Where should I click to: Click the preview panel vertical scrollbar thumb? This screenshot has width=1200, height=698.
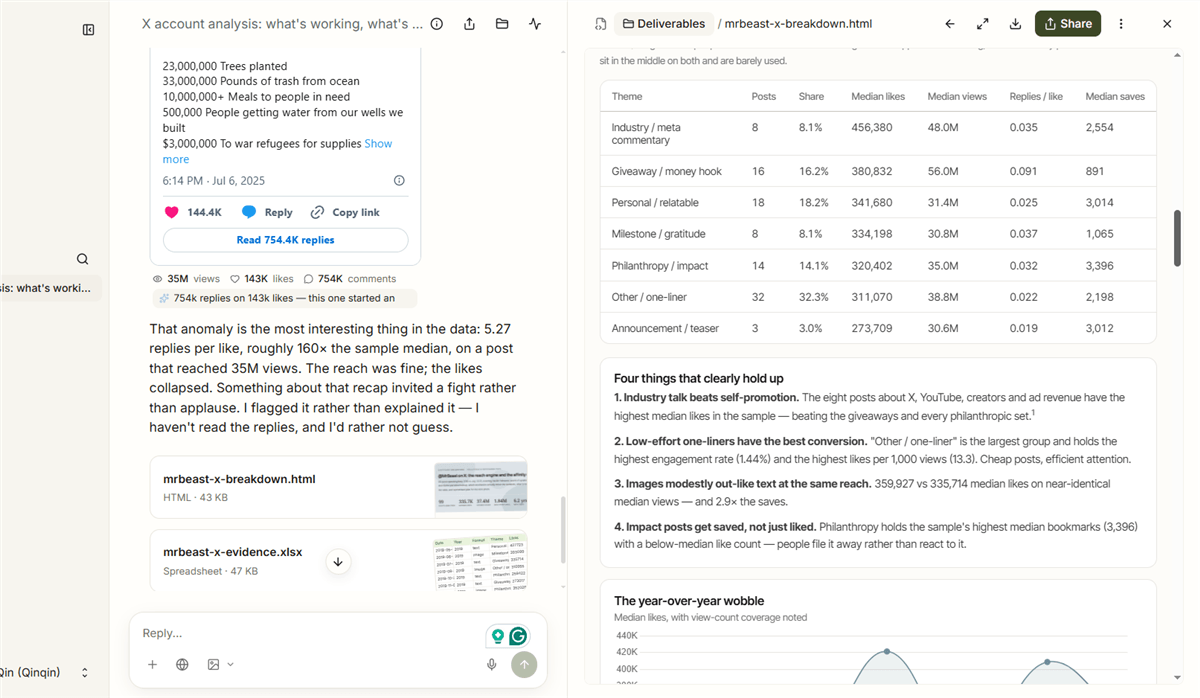[x=1177, y=237]
